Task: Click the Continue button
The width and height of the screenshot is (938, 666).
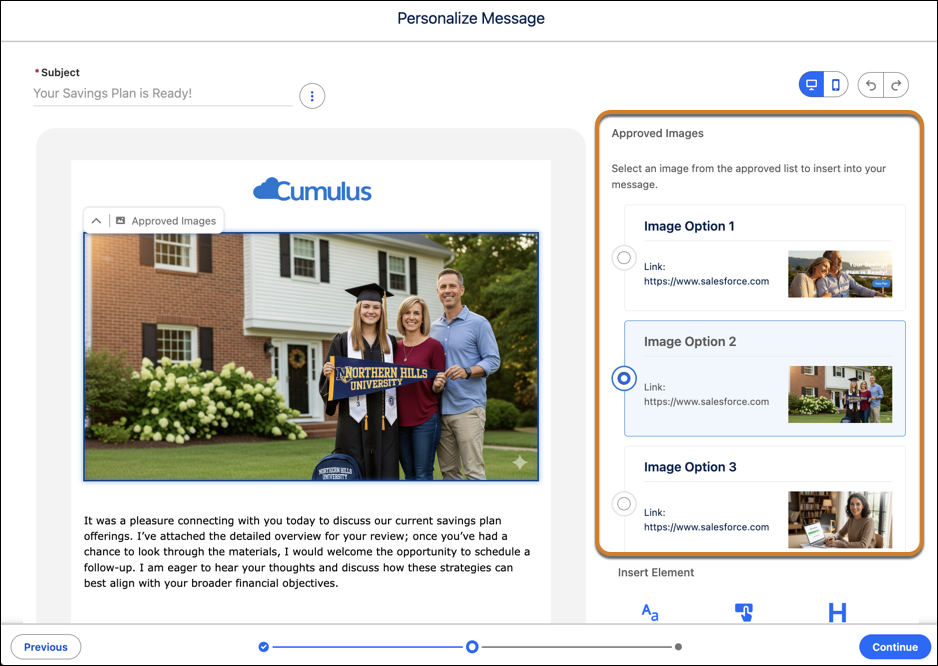Action: [x=894, y=647]
